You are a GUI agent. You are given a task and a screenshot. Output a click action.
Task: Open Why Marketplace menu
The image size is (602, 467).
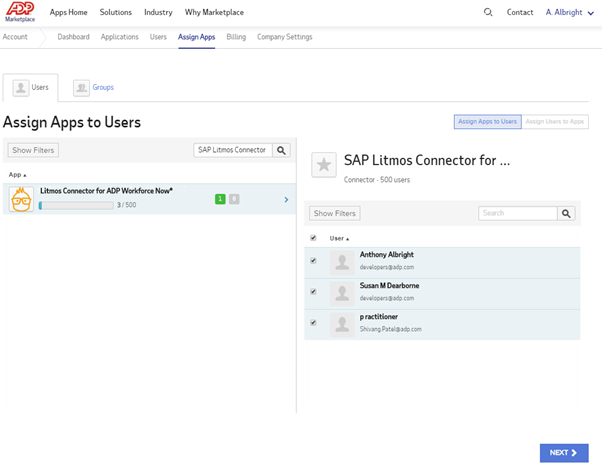[x=214, y=12]
